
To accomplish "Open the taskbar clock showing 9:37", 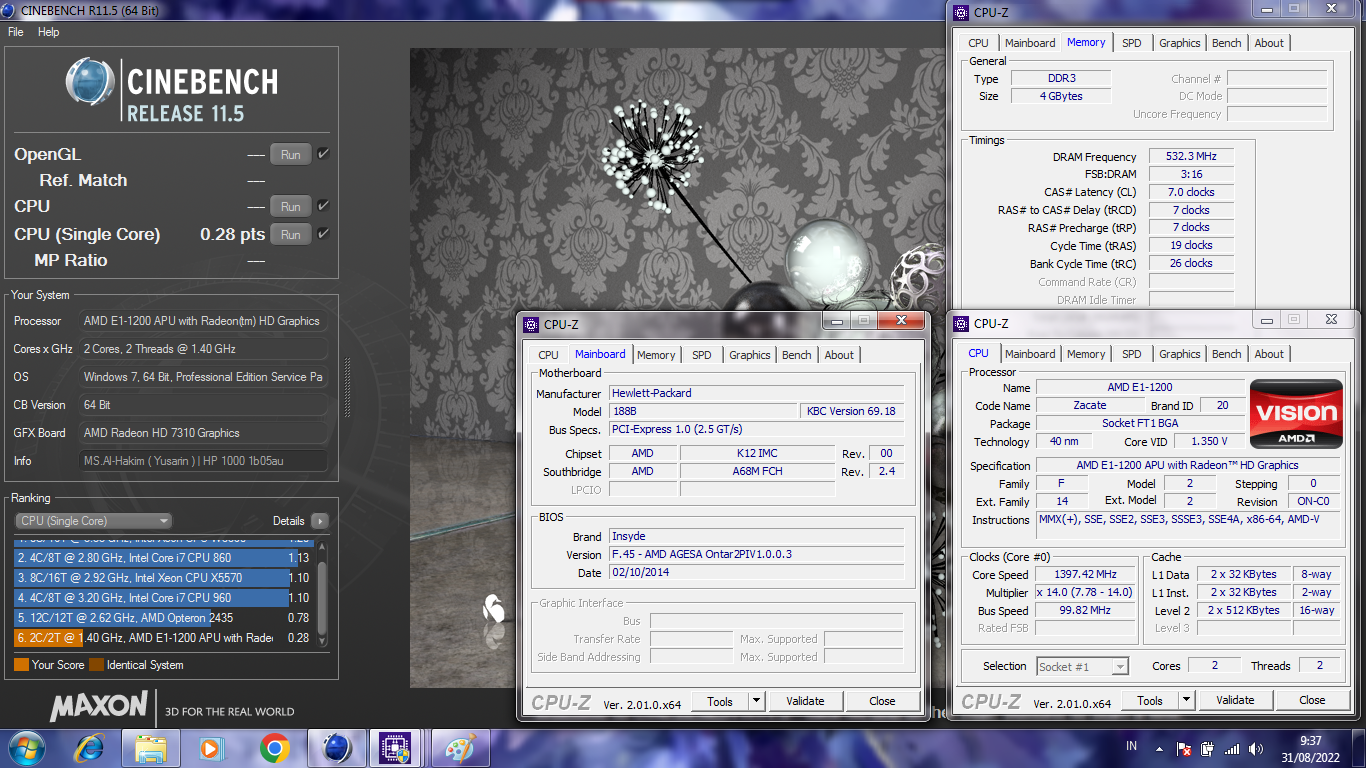I will 1311,748.
